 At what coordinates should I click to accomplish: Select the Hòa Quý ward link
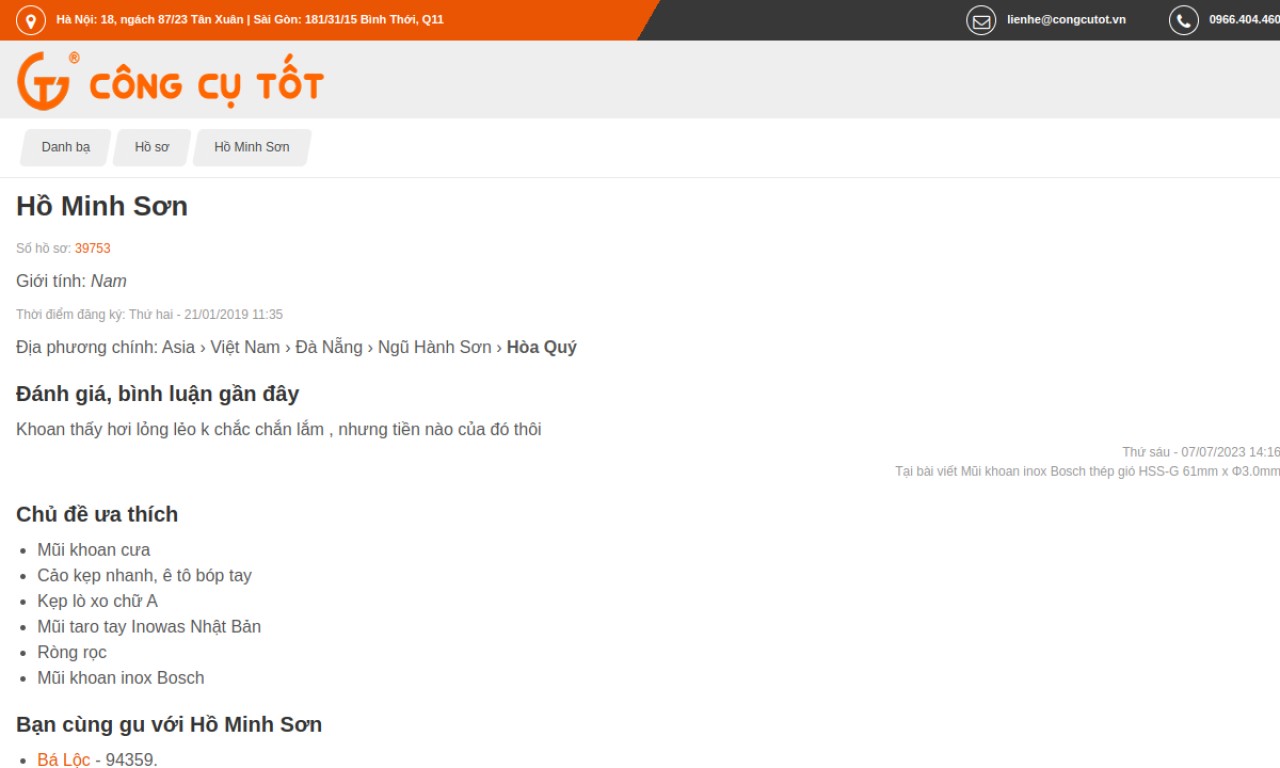click(x=541, y=347)
